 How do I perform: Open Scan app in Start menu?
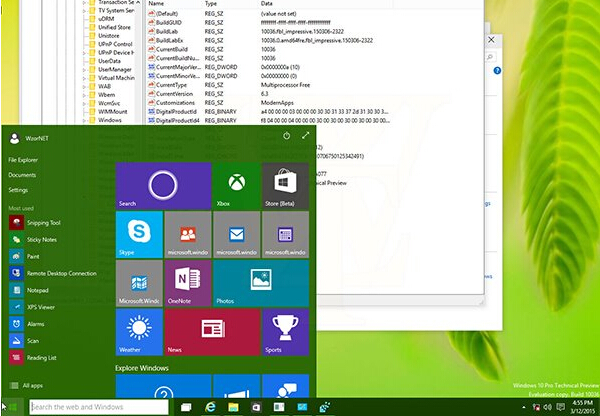[x=24, y=341]
